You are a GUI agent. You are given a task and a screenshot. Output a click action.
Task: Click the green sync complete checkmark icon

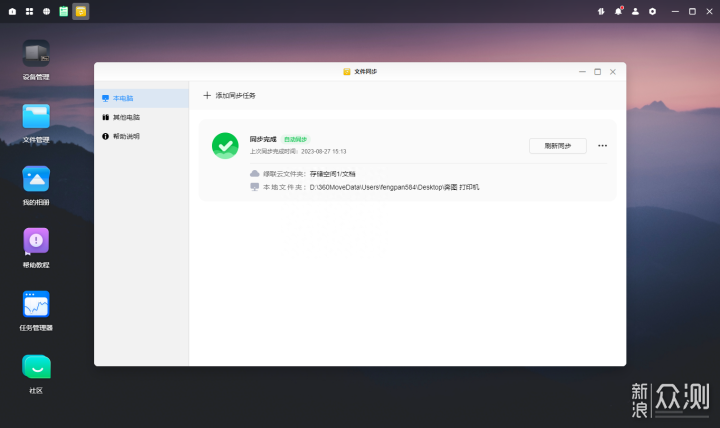tap(225, 146)
